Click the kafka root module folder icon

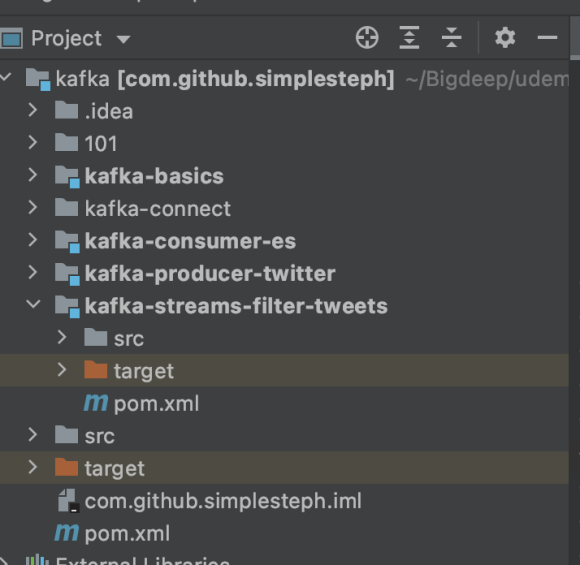point(38,80)
